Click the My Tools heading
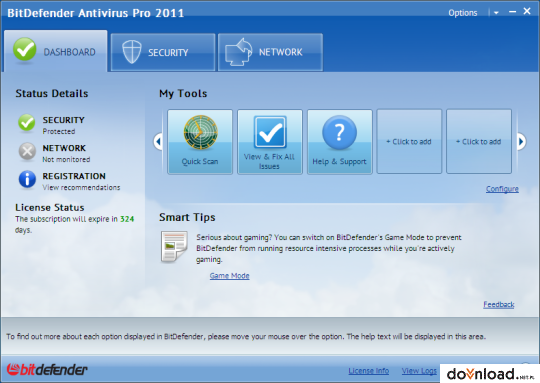This screenshot has width=540, height=383. click(x=183, y=93)
